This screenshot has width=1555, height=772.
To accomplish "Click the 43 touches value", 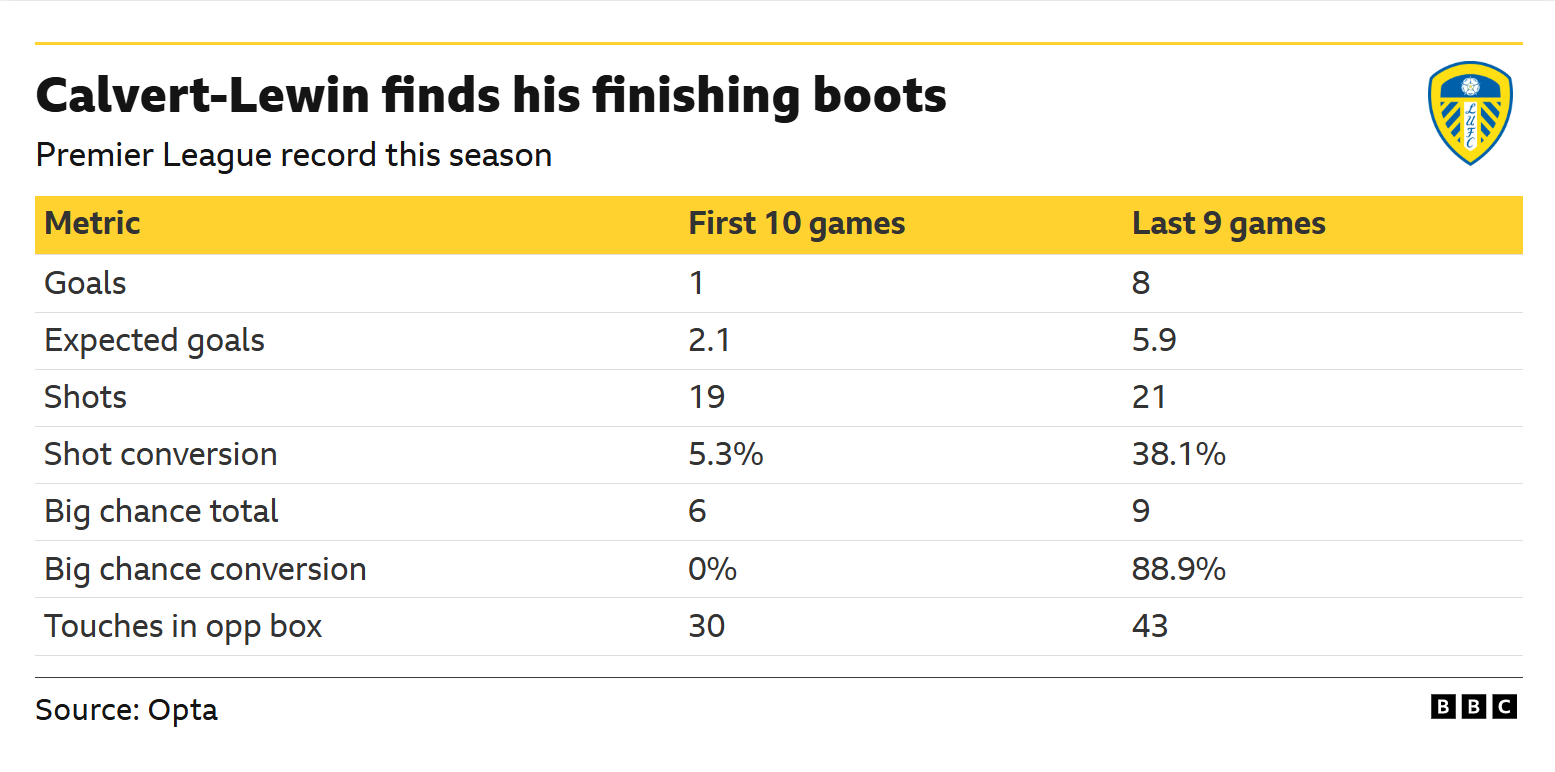I will (x=1150, y=627).
